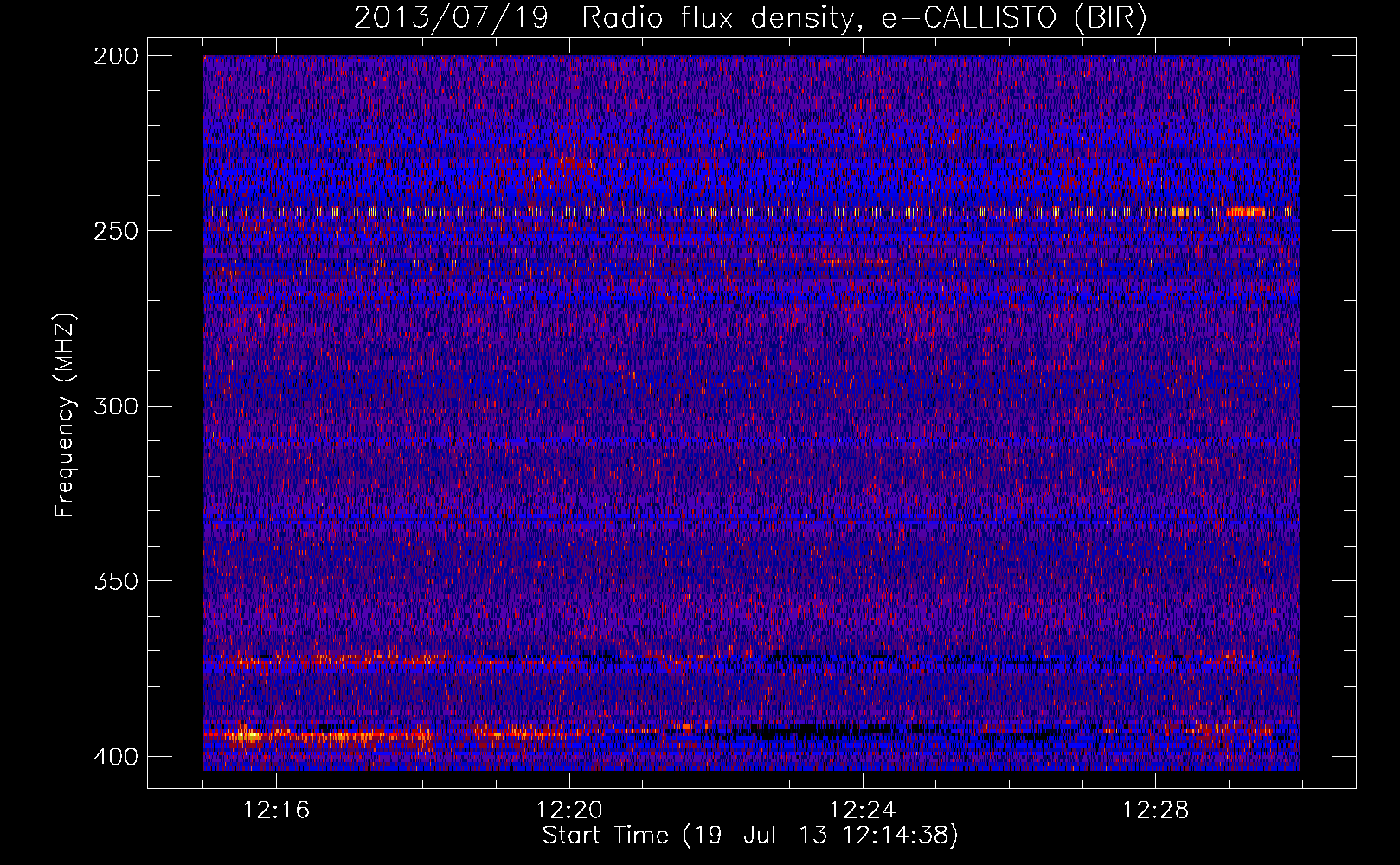Click the 250 frequency tick label
The image size is (1400, 865).
tap(116, 231)
